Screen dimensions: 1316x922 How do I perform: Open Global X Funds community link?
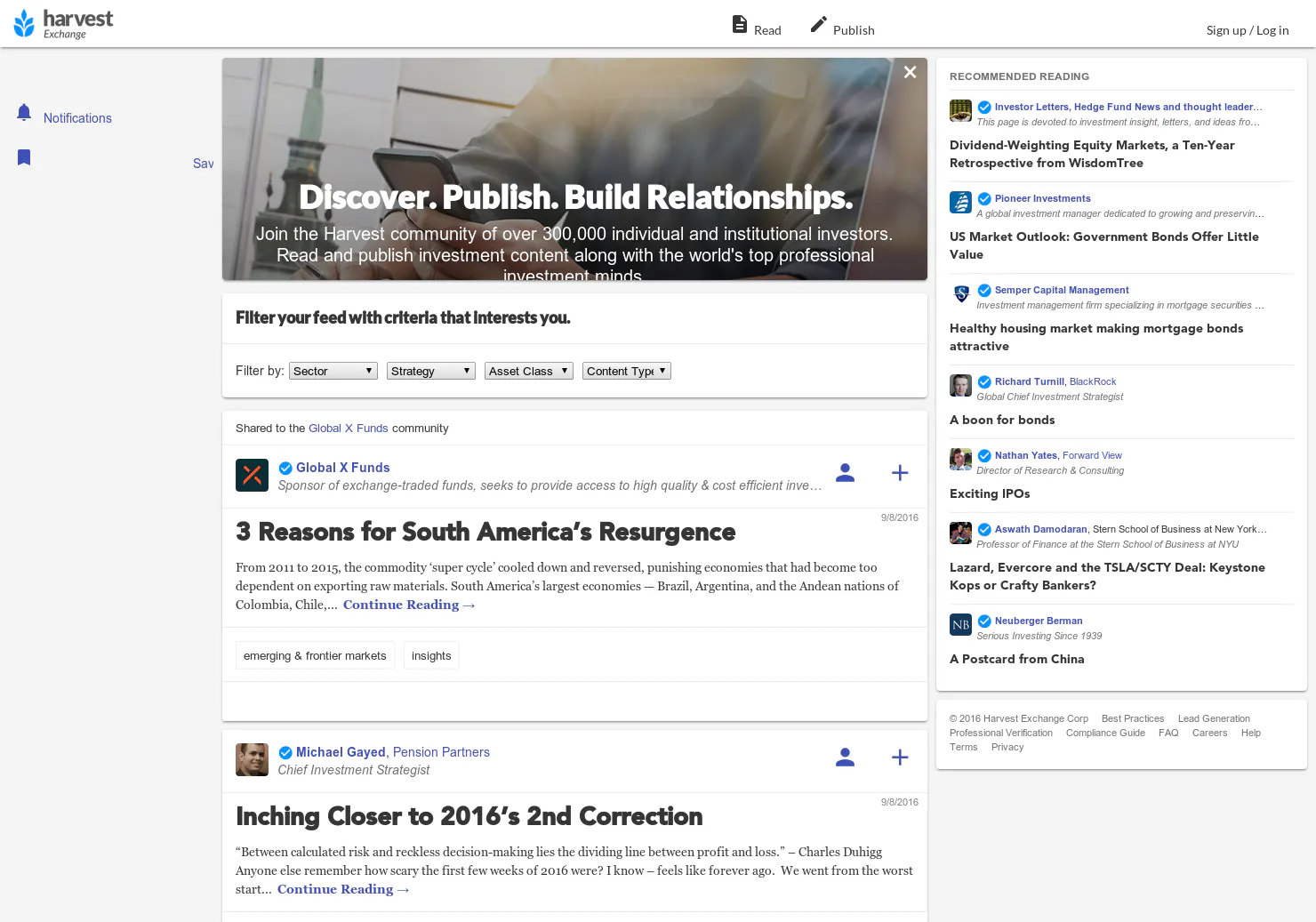click(349, 429)
